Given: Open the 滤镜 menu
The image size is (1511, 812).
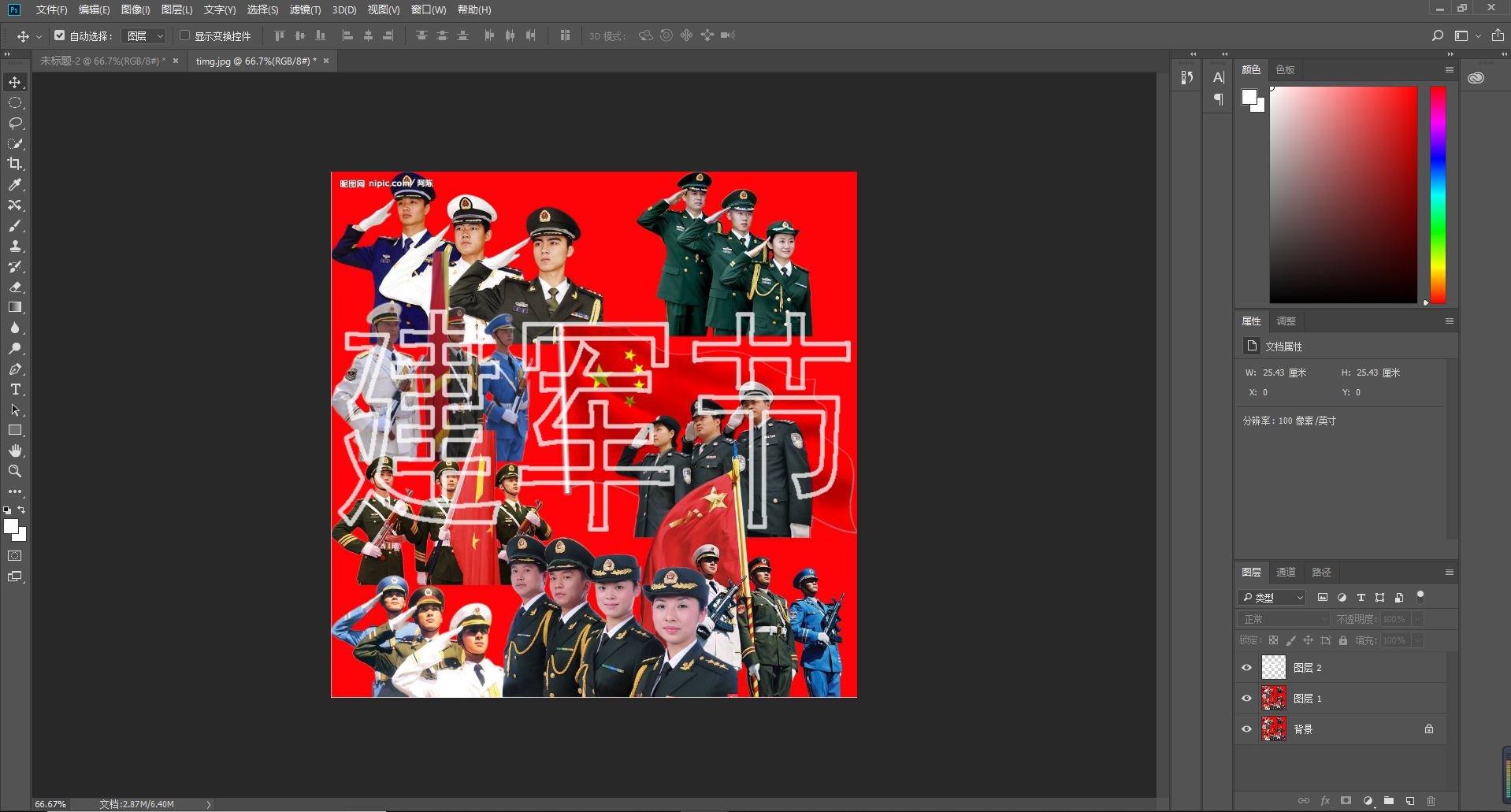Looking at the screenshot, I should click(306, 9).
